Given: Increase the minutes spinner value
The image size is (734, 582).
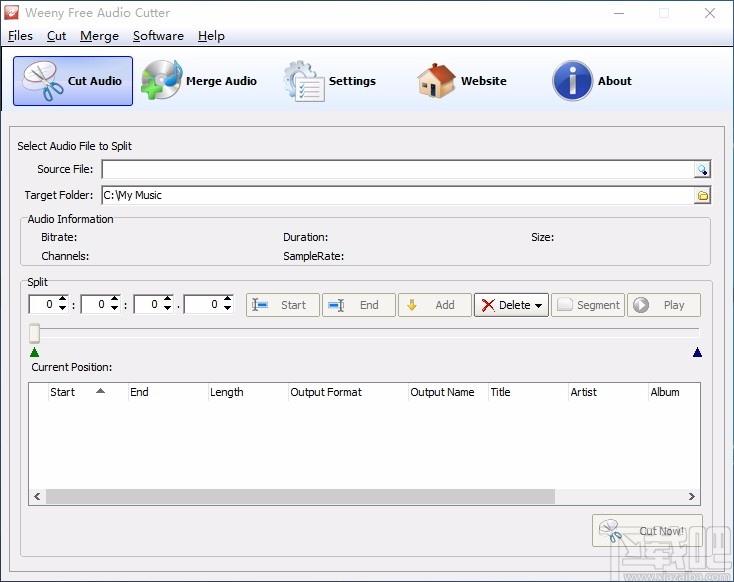Looking at the screenshot, I should tap(114, 299).
